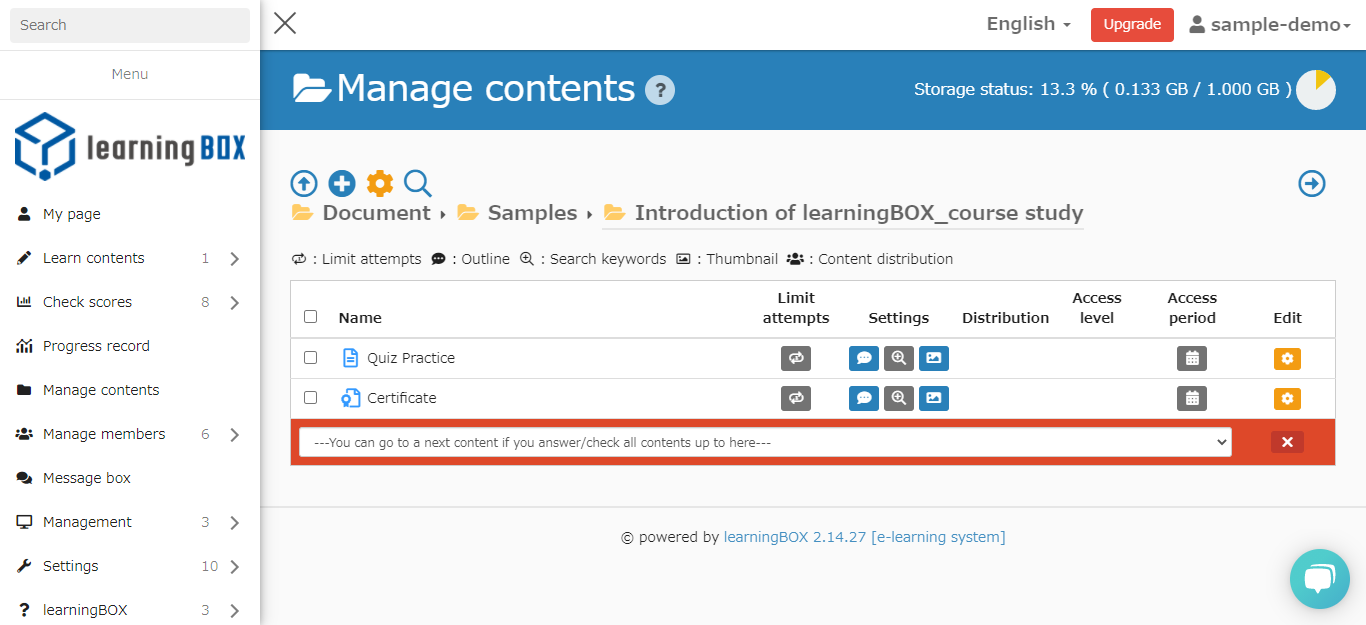Click the blue plus add-content icon
Viewport: 1366px width, 625px height.
pos(342,183)
